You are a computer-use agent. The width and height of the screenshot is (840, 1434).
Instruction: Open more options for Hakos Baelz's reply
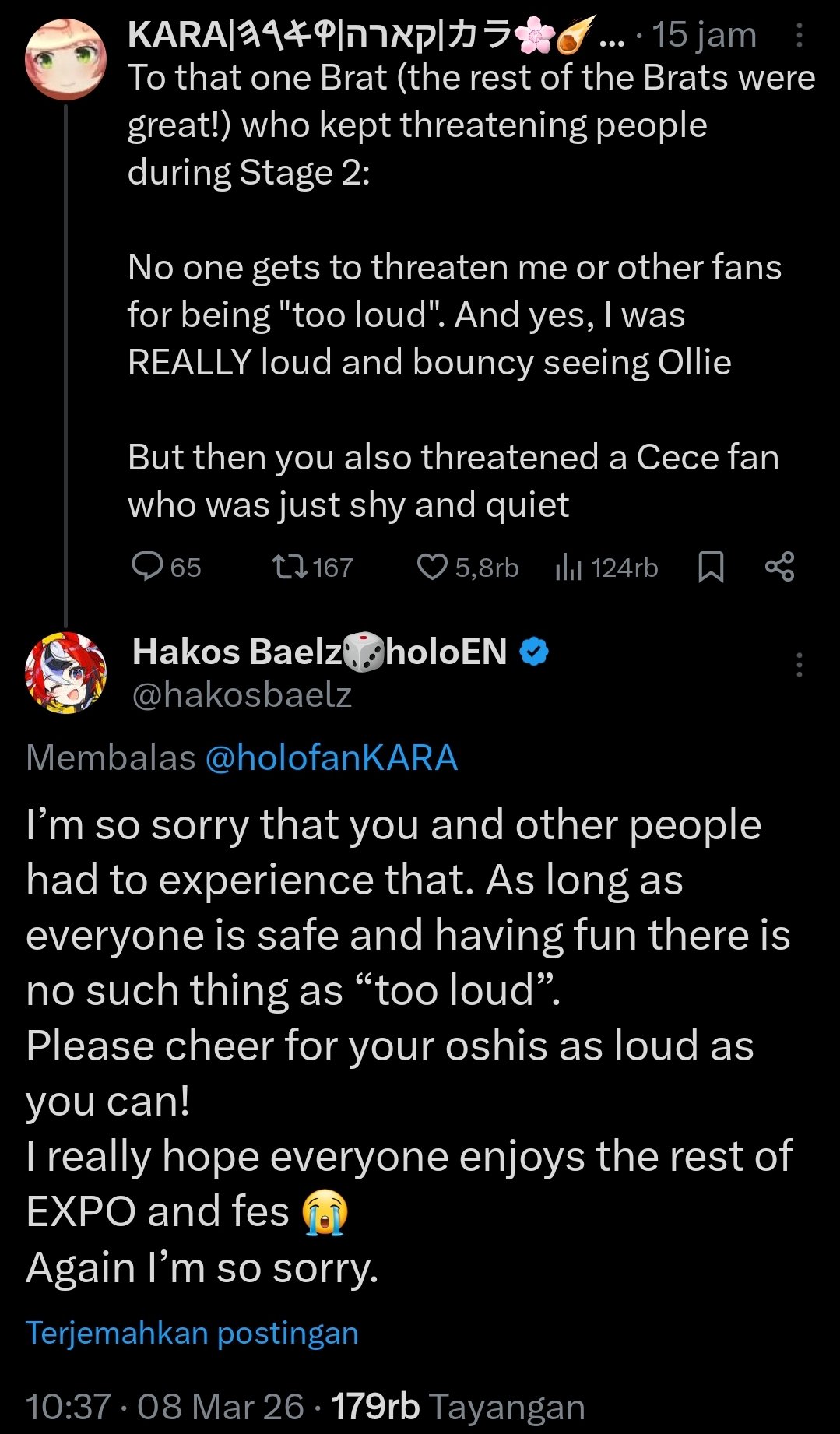point(799,665)
